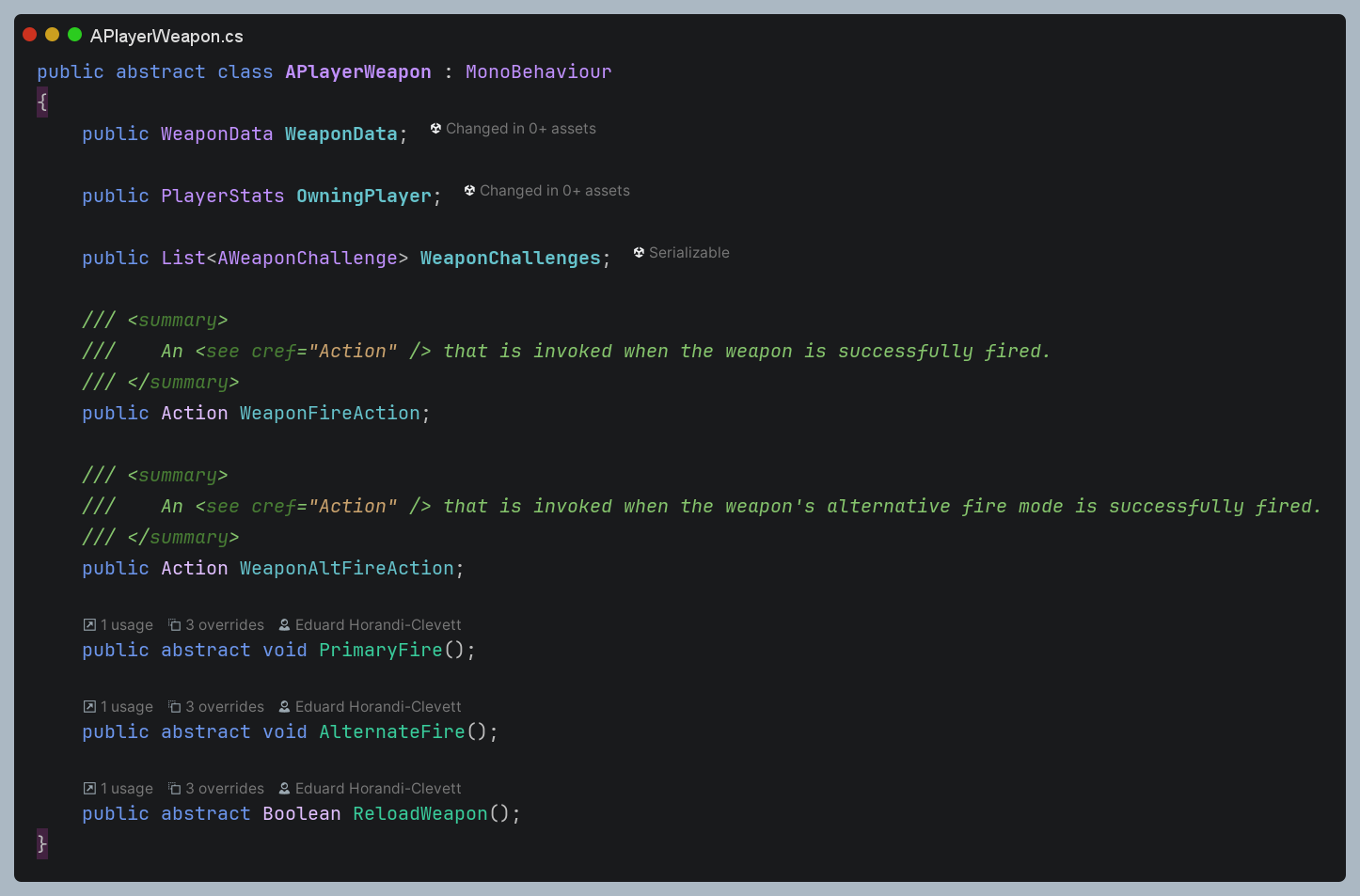Click the Unity icon before the Serializable label

click(639, 253)
